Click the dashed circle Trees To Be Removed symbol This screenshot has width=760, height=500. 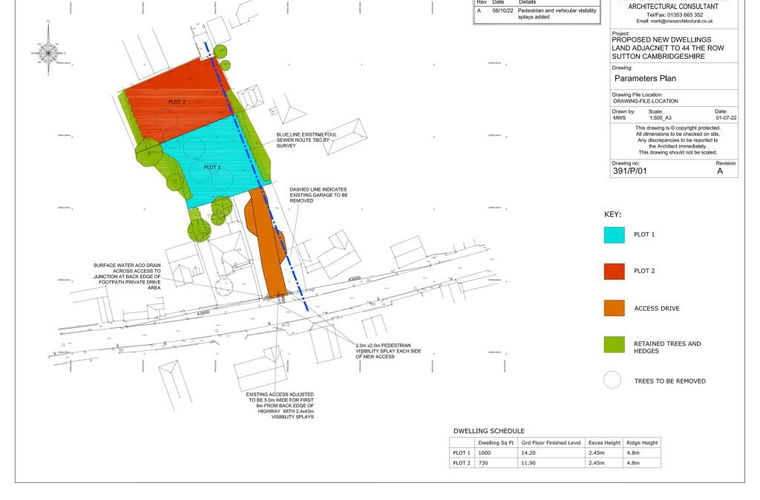click(613, 381)
